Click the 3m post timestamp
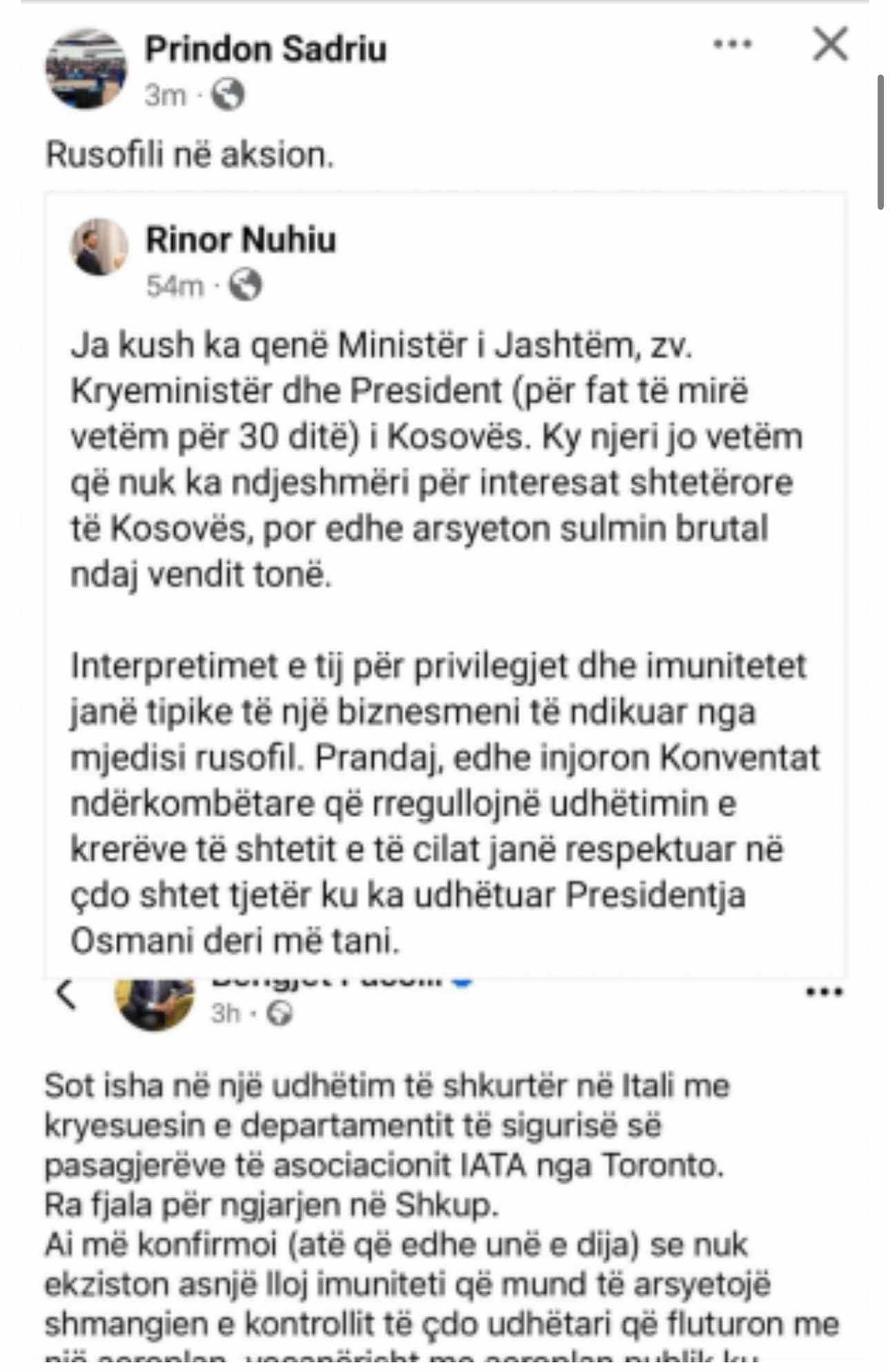890x1372 pixels. (166, 95)
